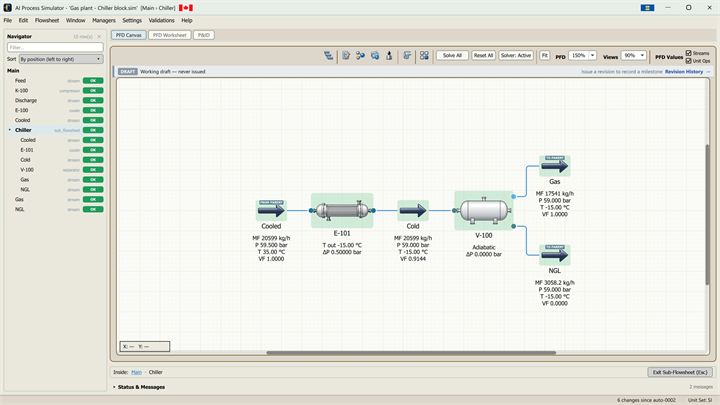Click the vertical canvas scrollbar
Viewport: 720px width, 405px height.
coord(708,215)
